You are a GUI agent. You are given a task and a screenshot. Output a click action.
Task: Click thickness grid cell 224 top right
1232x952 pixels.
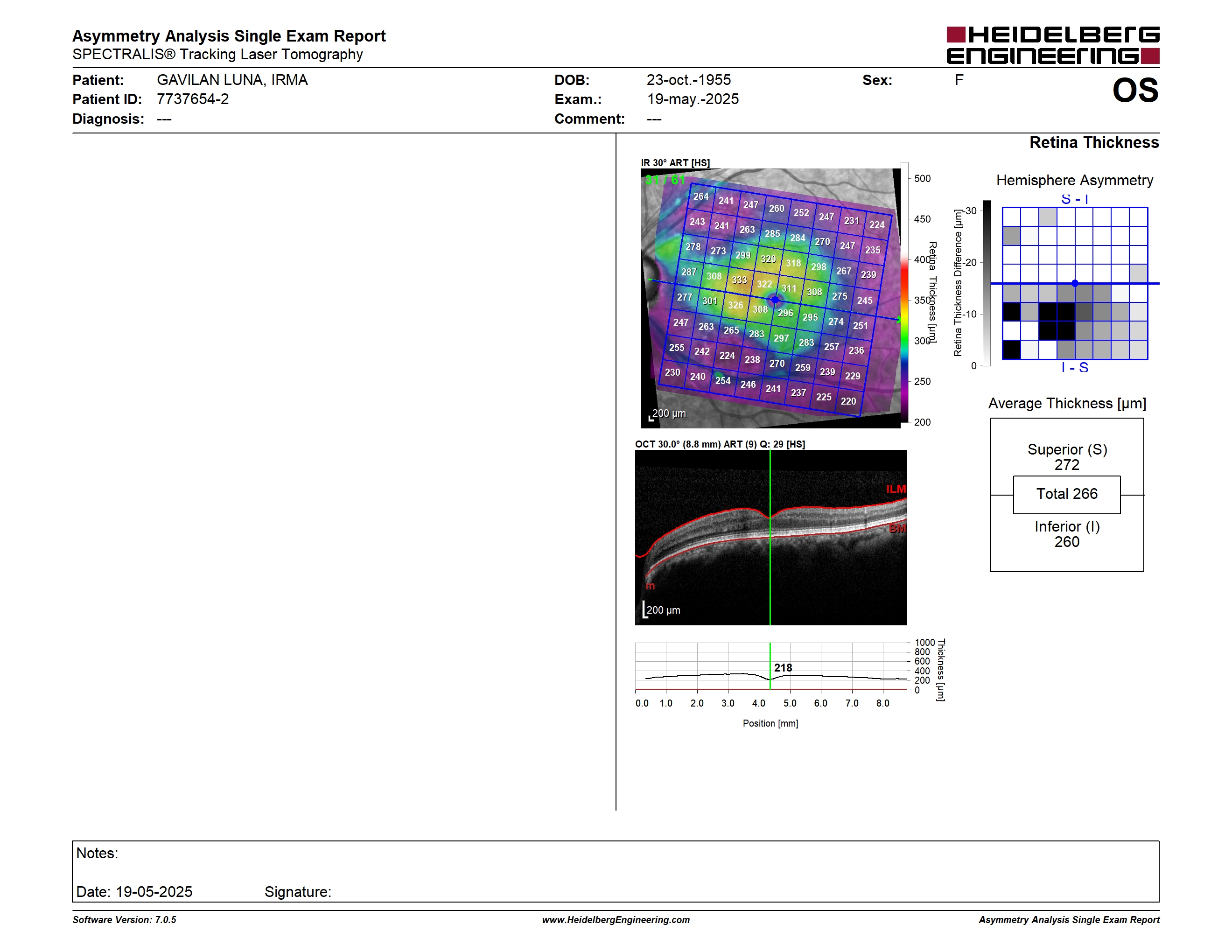[x=876, y=224]
